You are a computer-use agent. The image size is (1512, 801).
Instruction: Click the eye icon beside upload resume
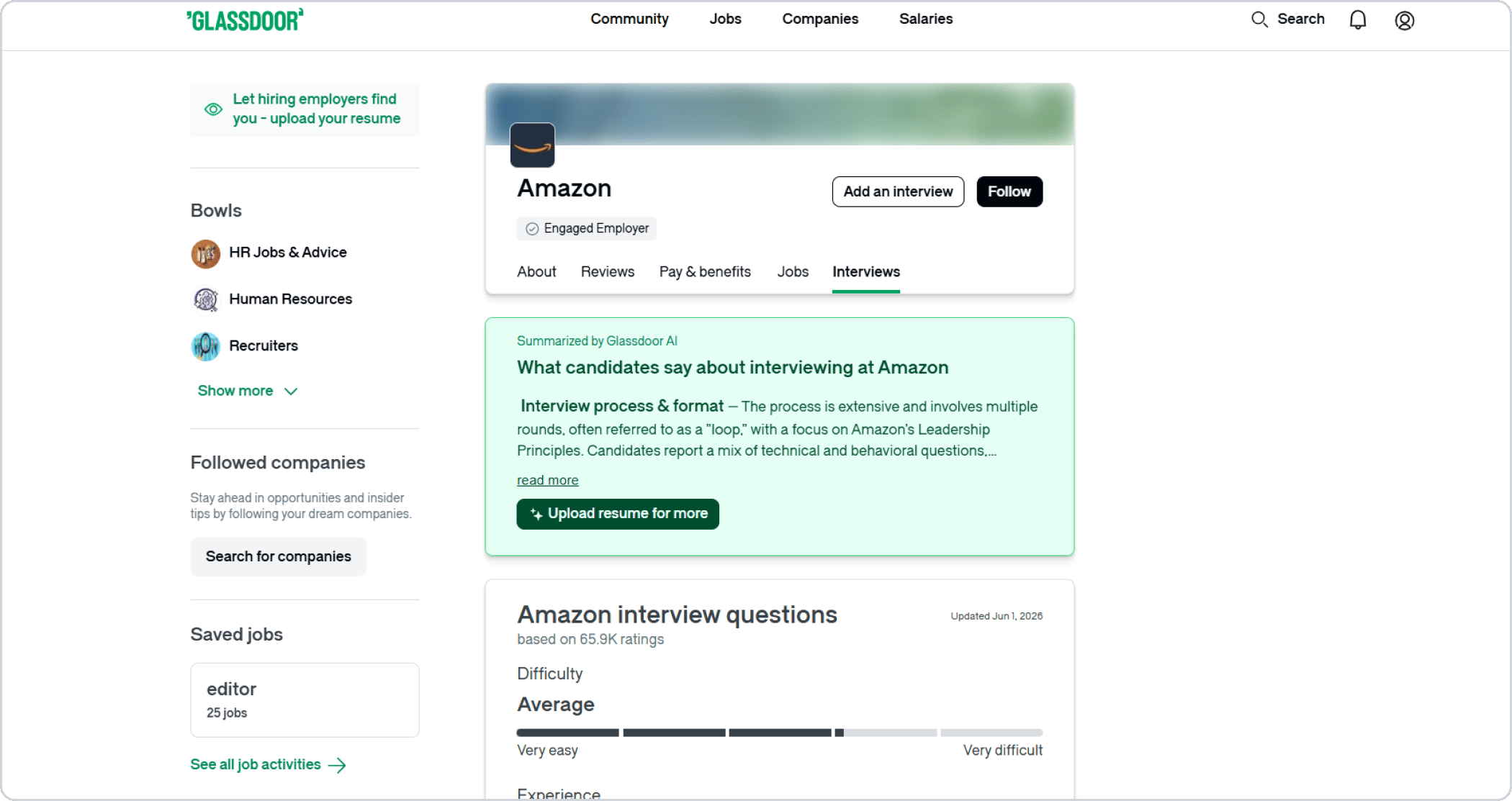[213, 109]
